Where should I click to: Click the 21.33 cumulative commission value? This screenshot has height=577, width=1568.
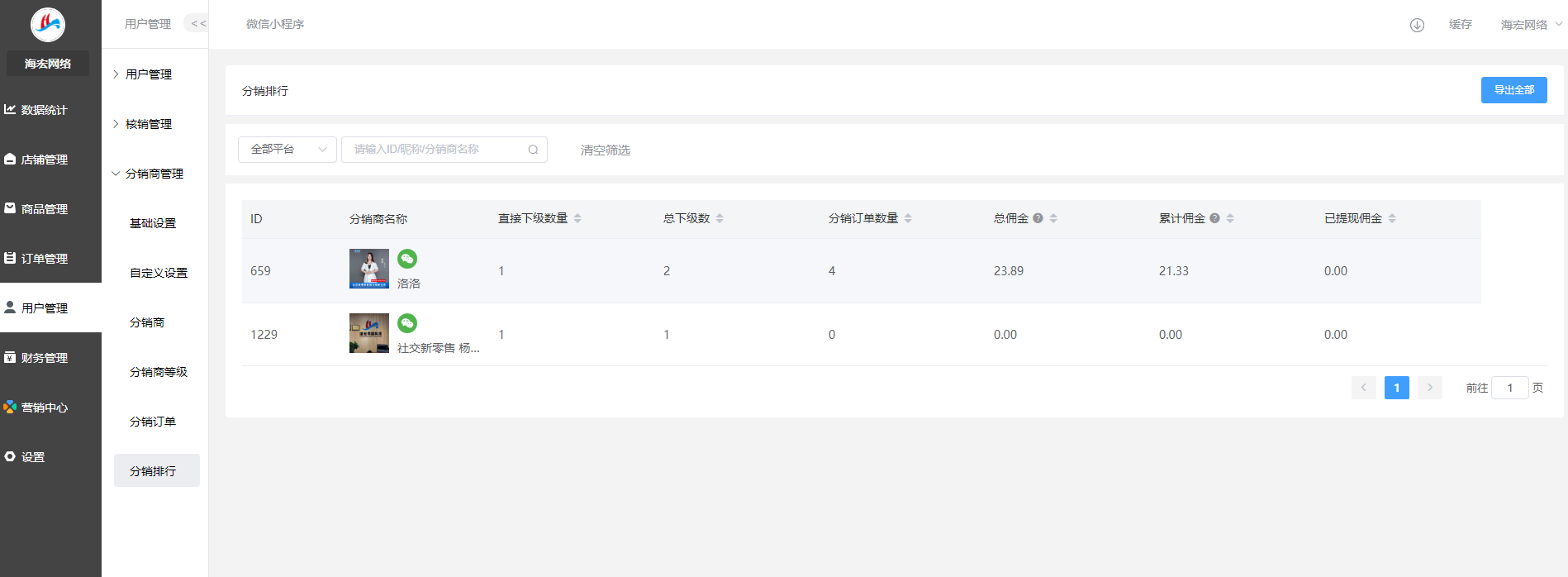pos(1174,271)
